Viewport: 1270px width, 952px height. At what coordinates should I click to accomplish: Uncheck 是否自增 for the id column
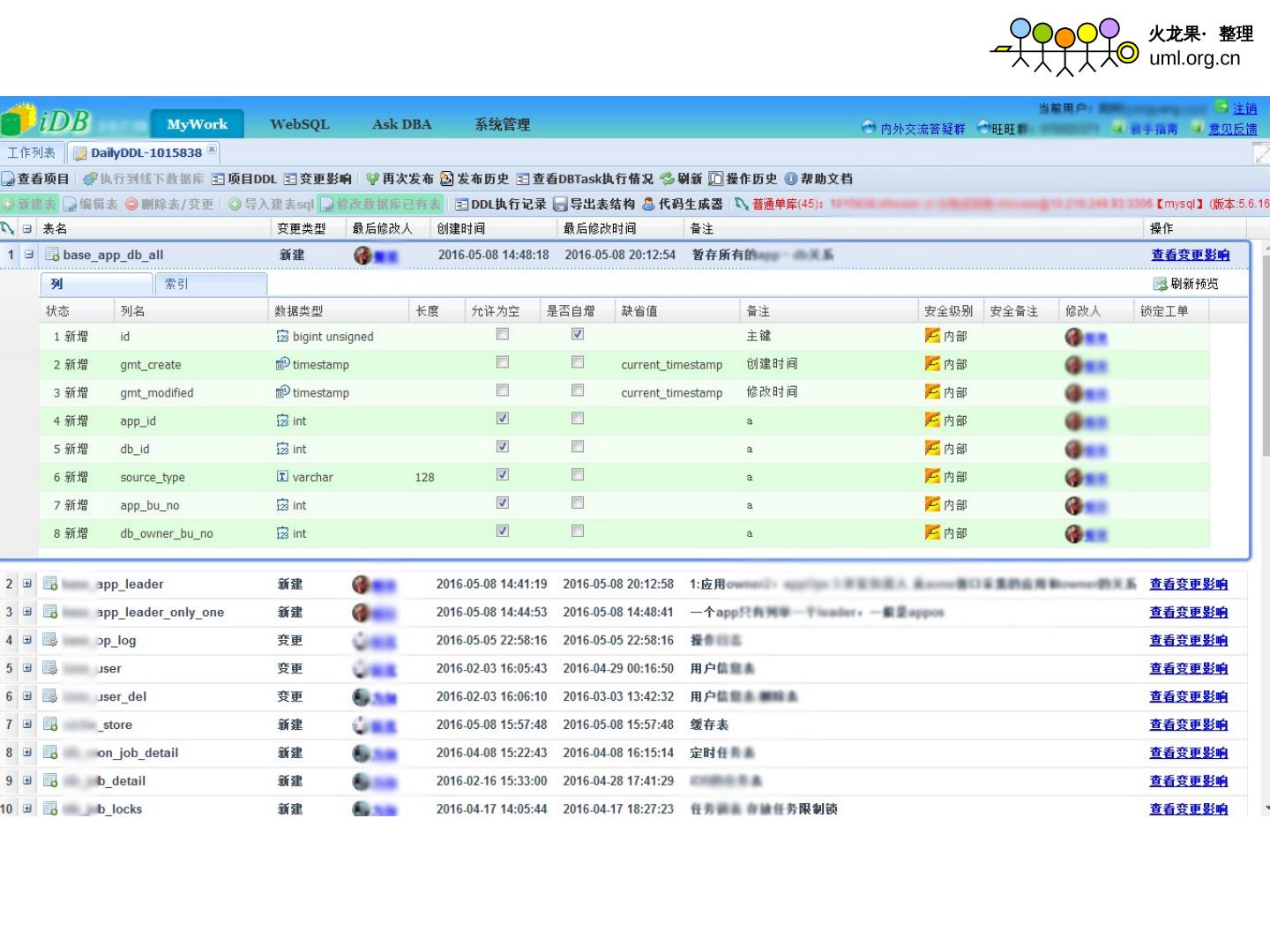pos(578,334)
